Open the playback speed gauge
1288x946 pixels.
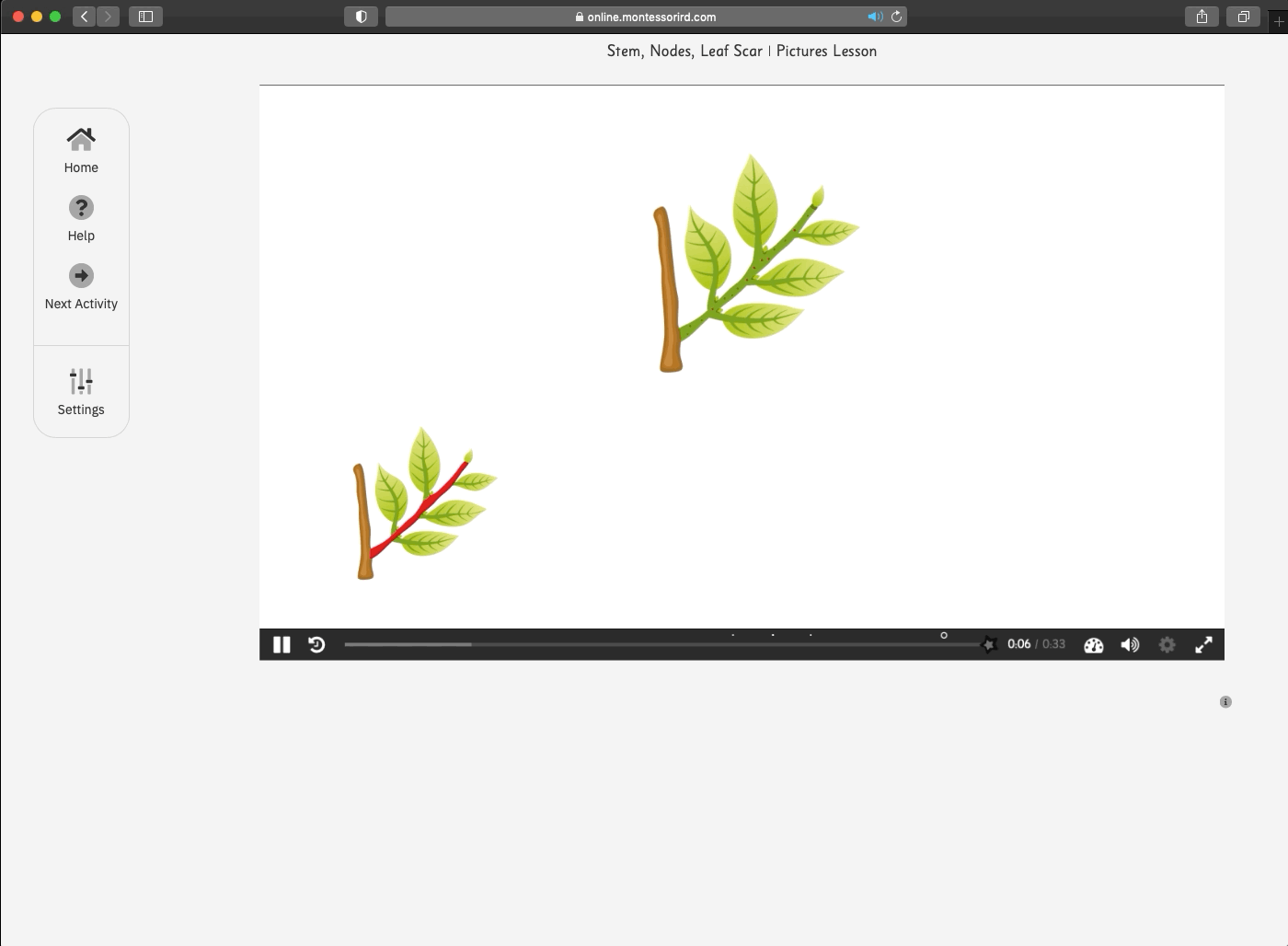(x=1094, y=645)
